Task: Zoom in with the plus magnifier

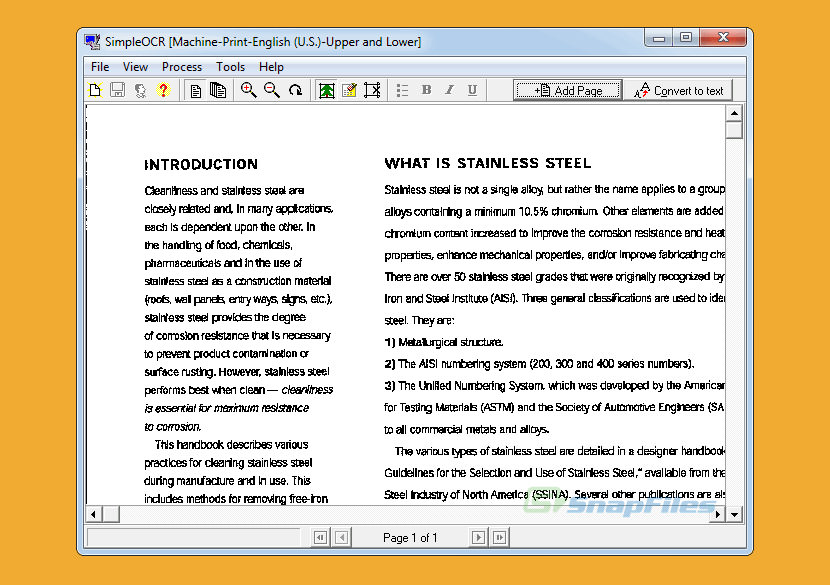Action: coord(248,91)
